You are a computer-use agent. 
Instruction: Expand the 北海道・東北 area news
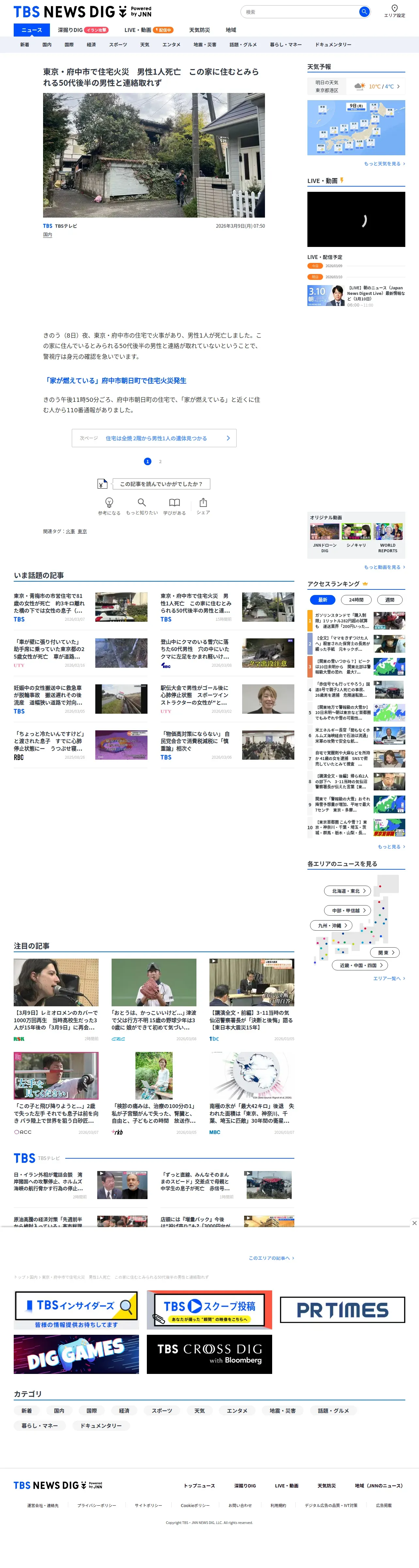348,891
